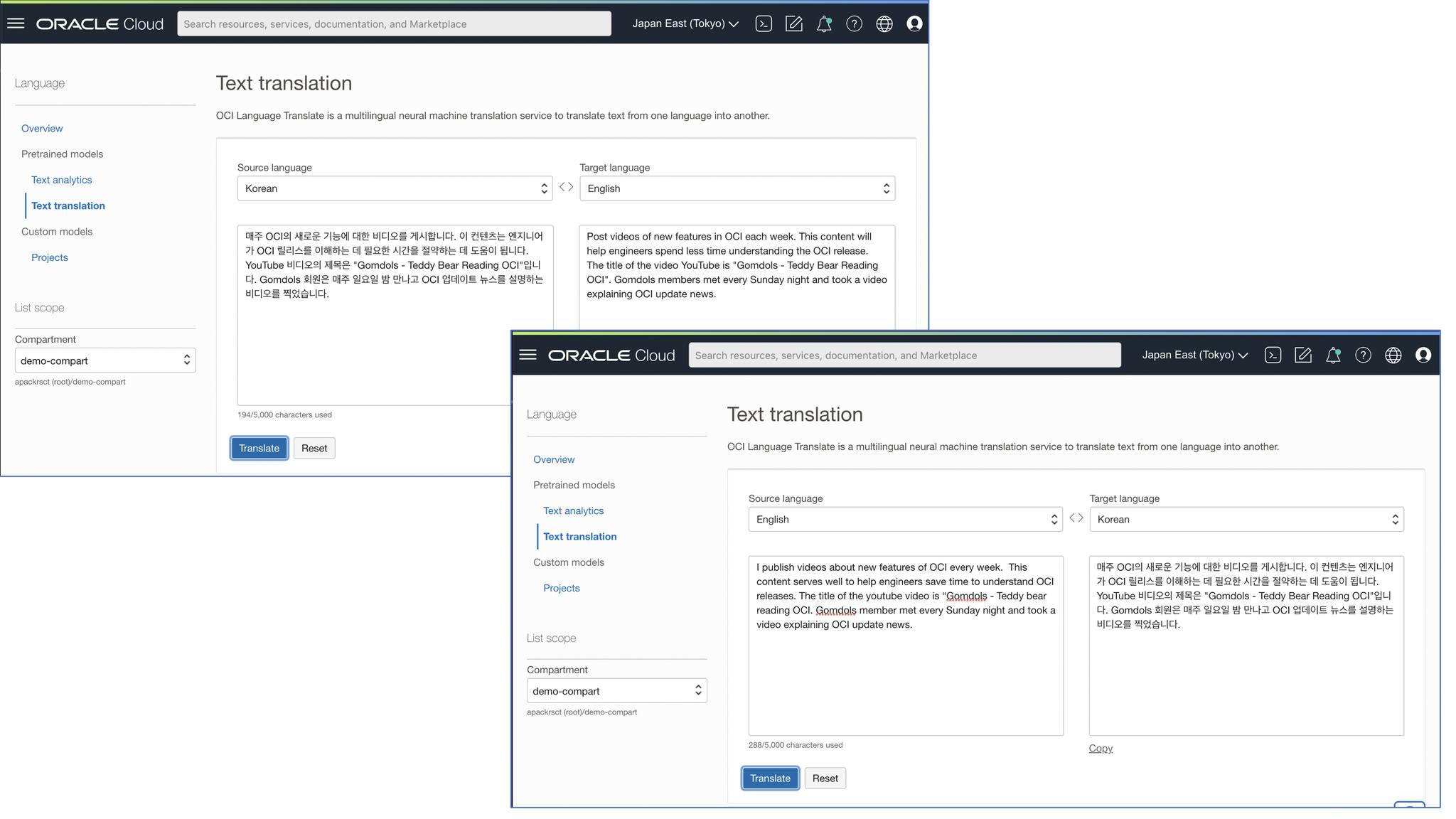Image resolution: width=1456 pixels, height=819 pixels.
Task: Select Text translation in front window sidebar
Action: tap(580, 537)
